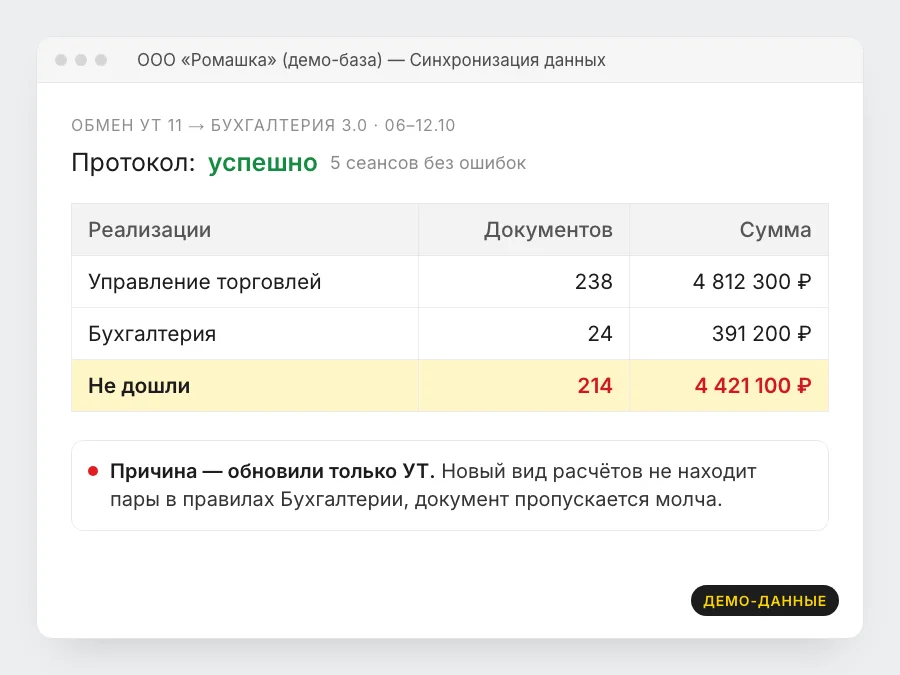Click the document count '238'
The width and height of the screenshot is (900, 675).
[x=594, y=282]
